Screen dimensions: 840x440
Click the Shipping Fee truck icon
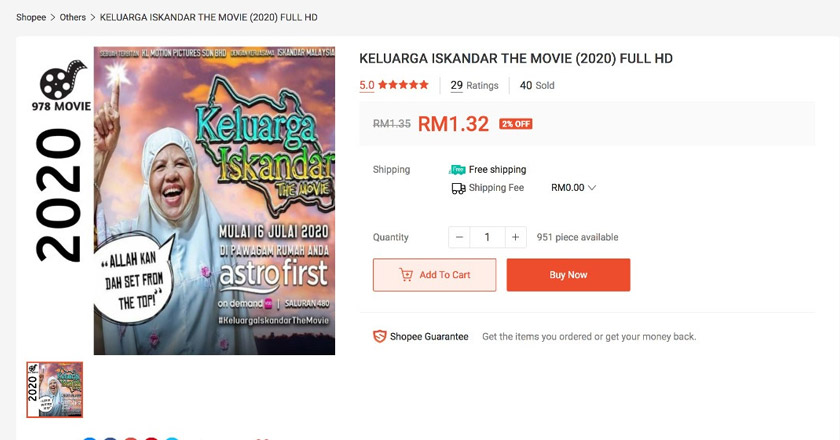[x=458, y=188]
